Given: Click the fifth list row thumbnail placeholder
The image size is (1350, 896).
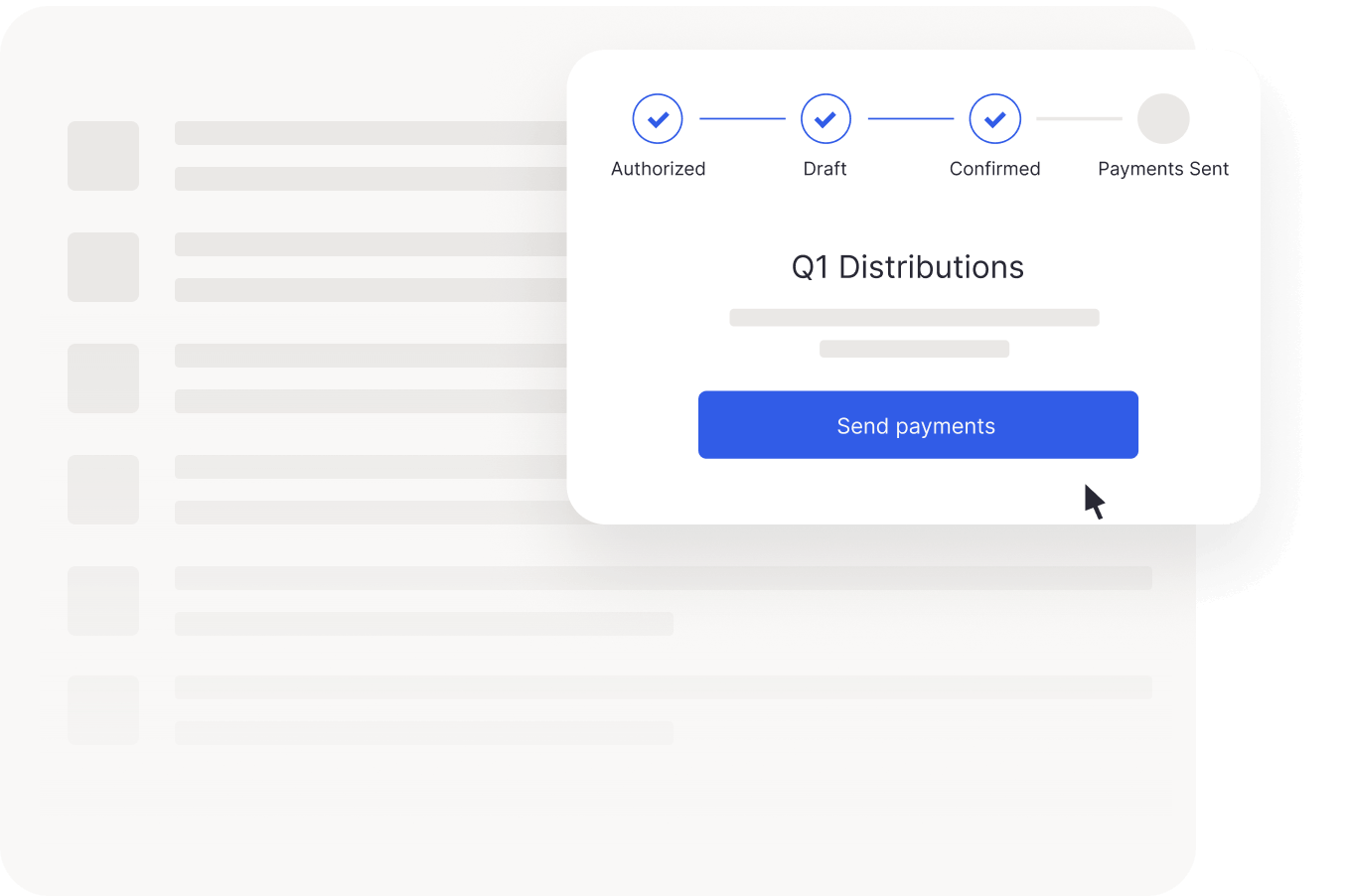Looking at the screenshot, I should tap(103, 601).
